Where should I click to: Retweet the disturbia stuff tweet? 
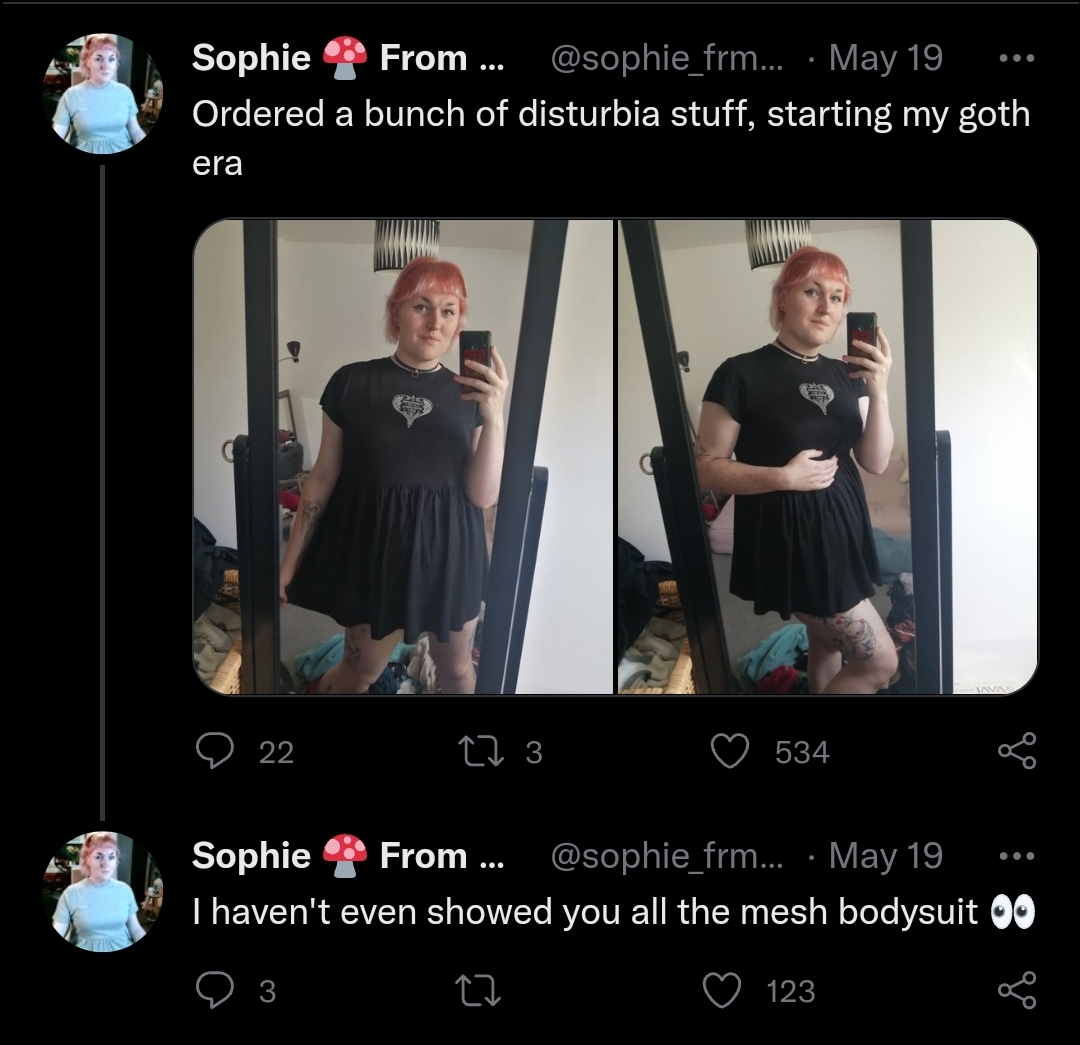(481, 751)
